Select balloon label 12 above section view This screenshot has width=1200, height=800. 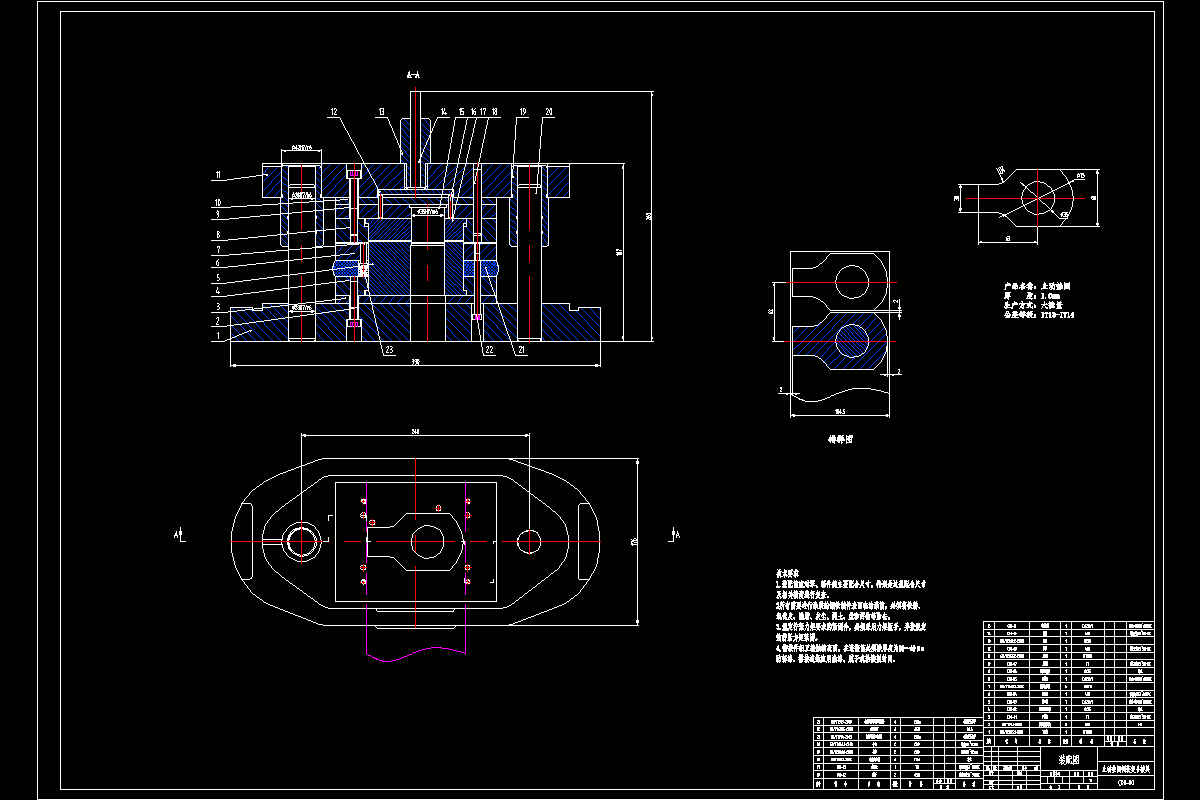point(334,112)
